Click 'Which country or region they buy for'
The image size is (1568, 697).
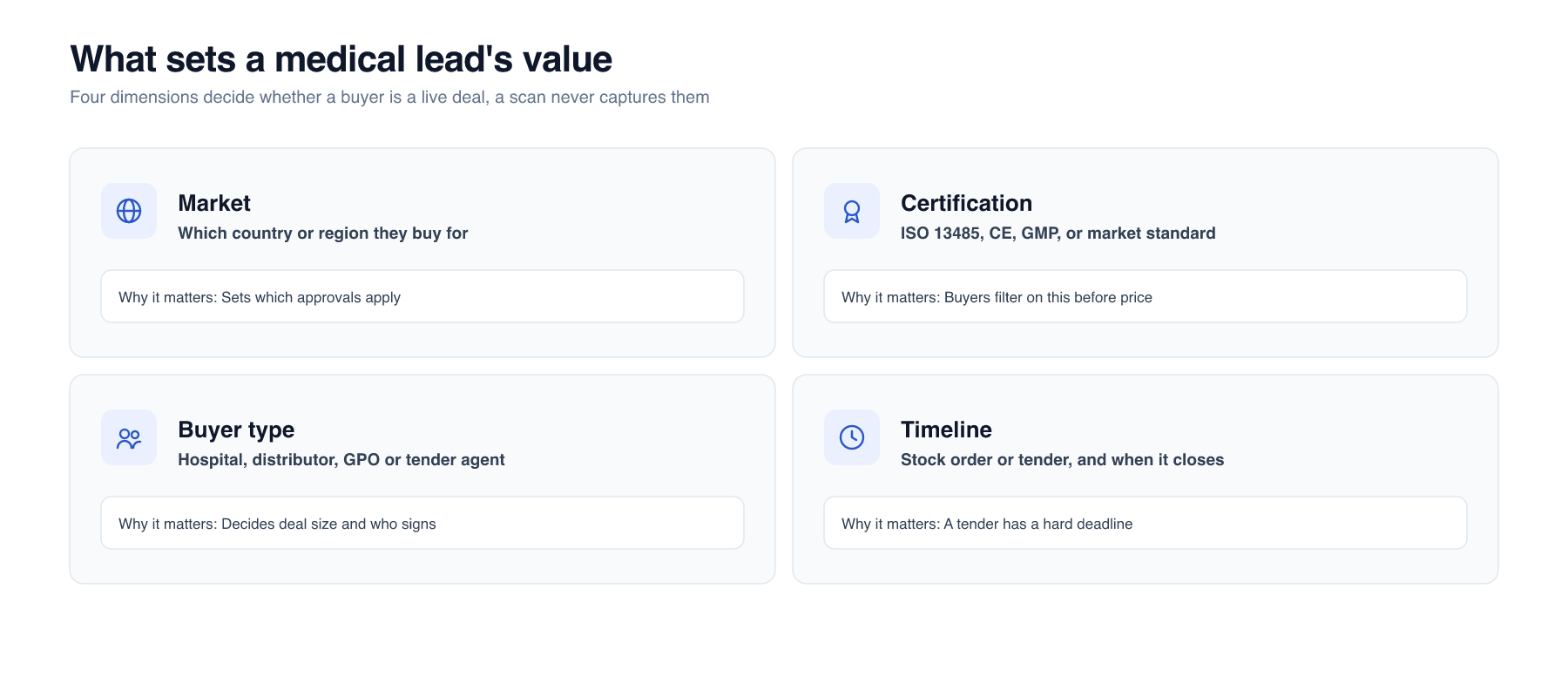click(x=323, y=233)
